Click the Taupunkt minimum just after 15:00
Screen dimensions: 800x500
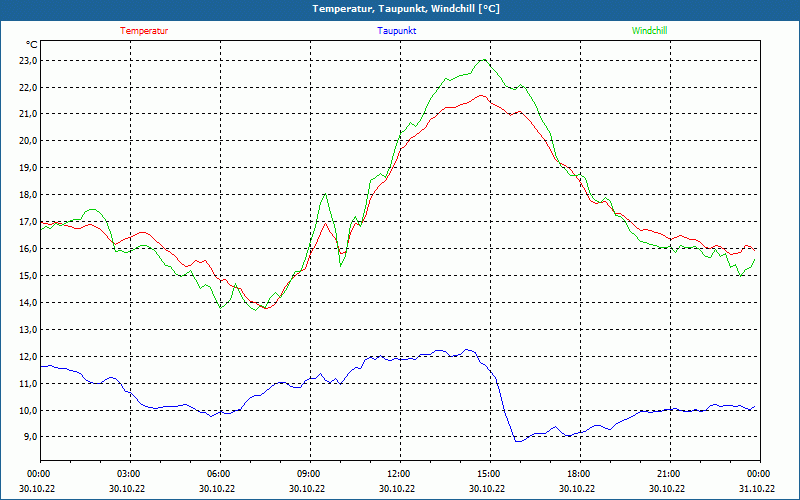tap(518, 441)
